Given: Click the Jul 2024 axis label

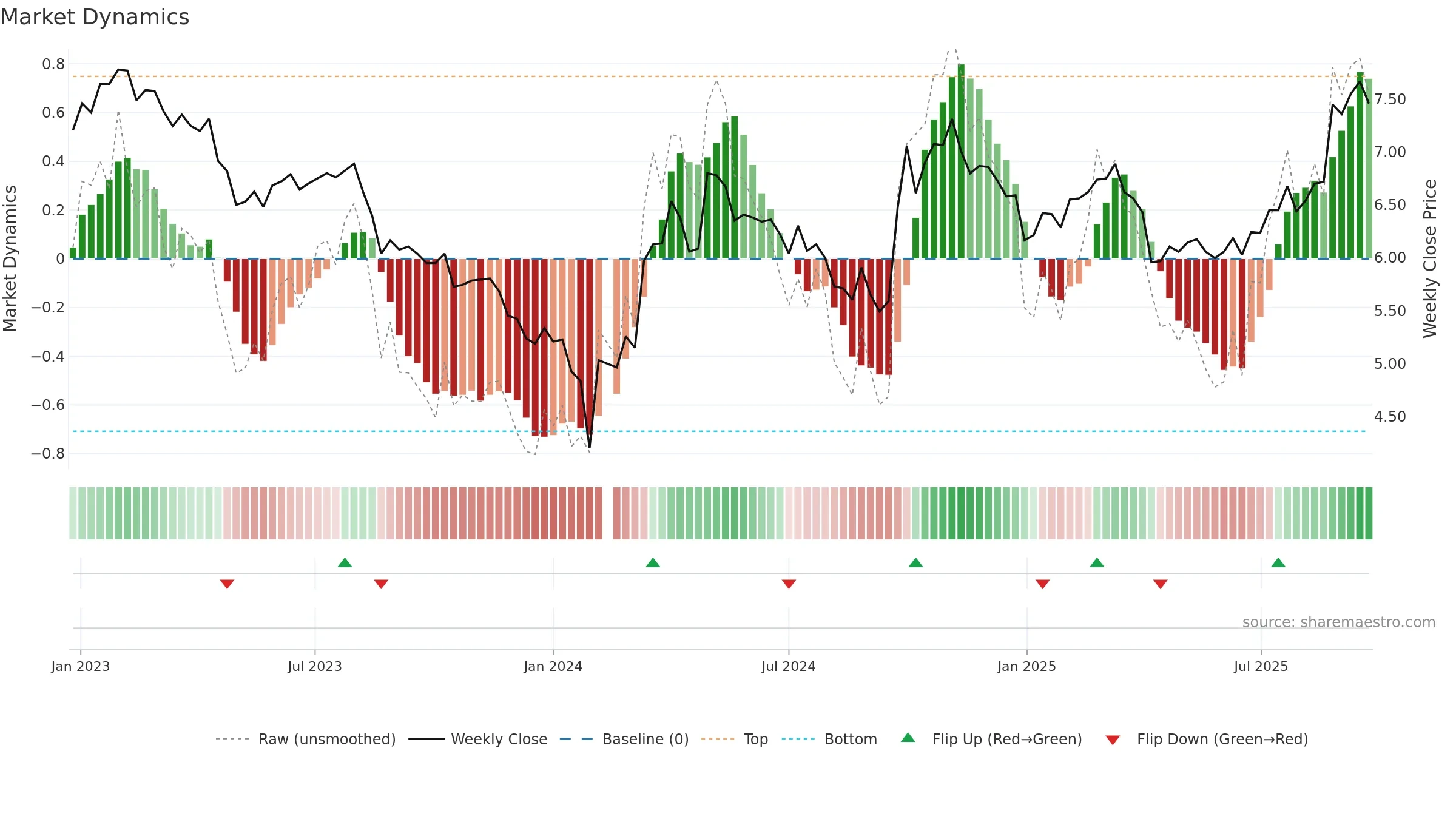Looking at the screenshot, I should 789,667.
